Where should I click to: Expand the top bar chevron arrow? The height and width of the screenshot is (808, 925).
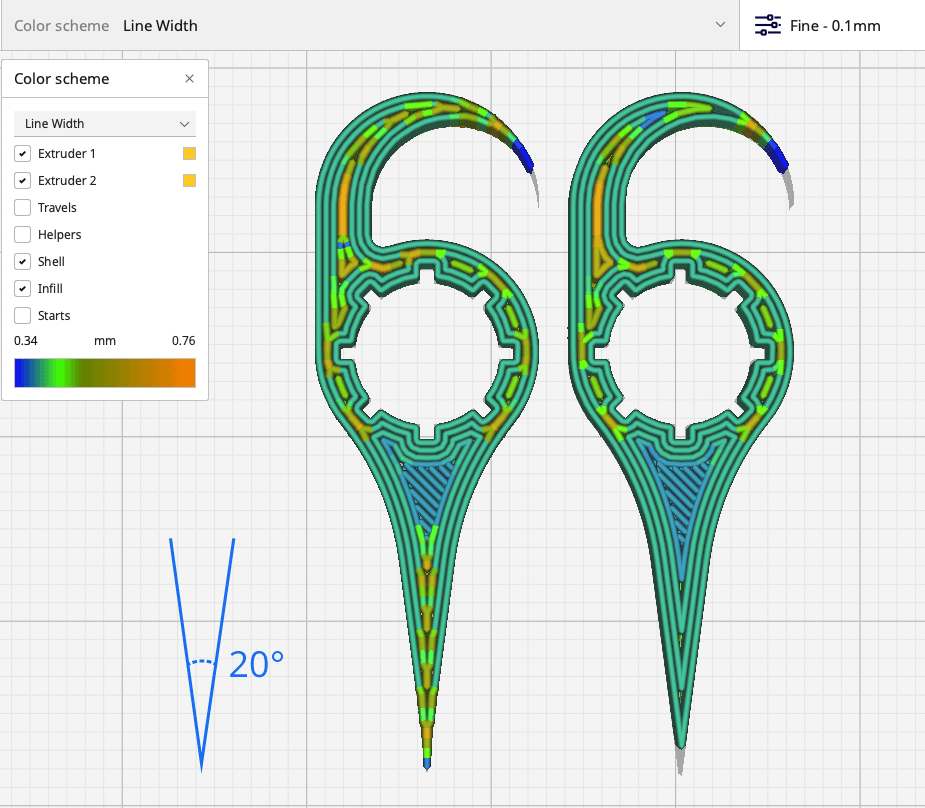click(x=720, y=25)
